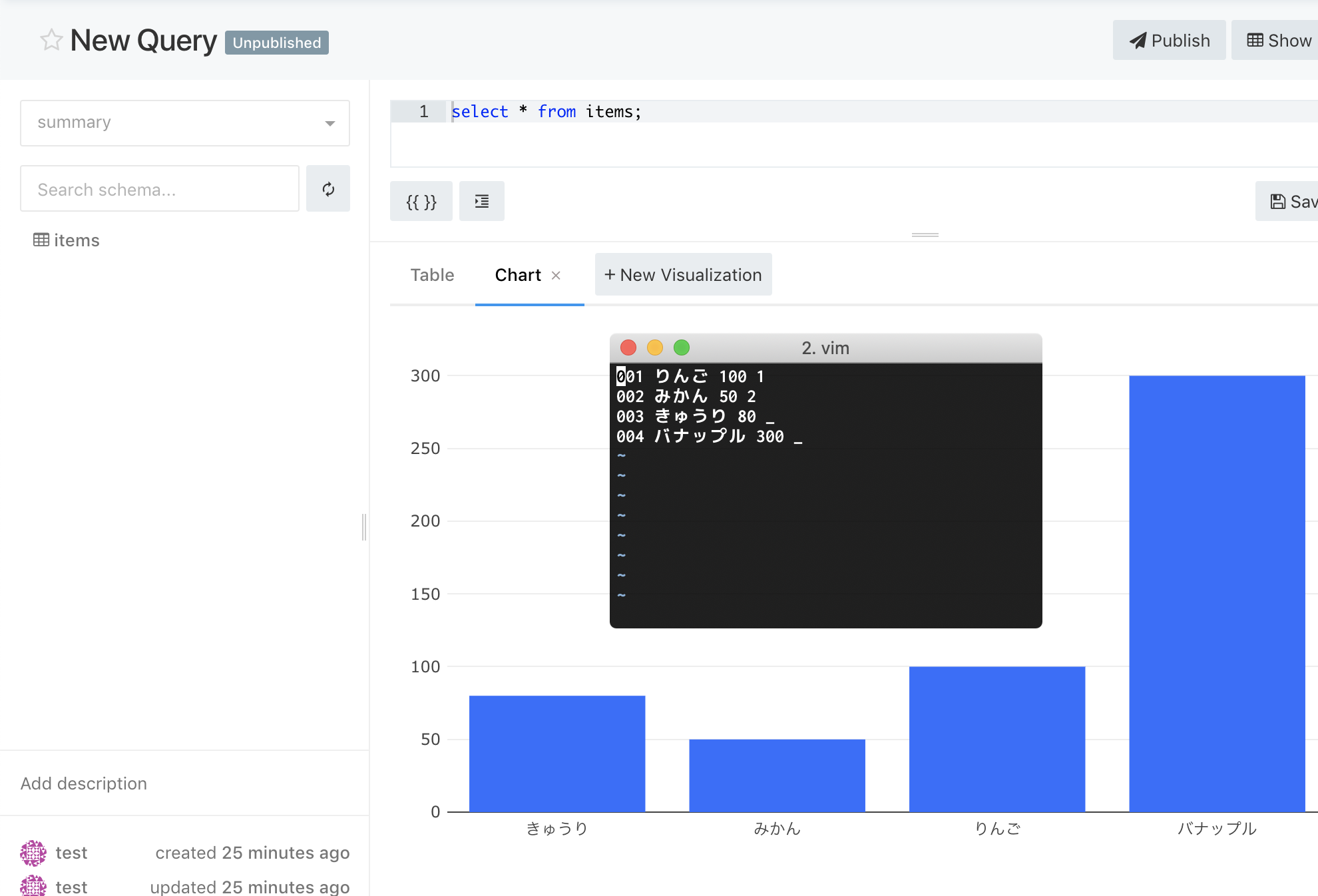Screen dimensions: 1318x896
Task: Click Add description text
Action: [84, 784]
